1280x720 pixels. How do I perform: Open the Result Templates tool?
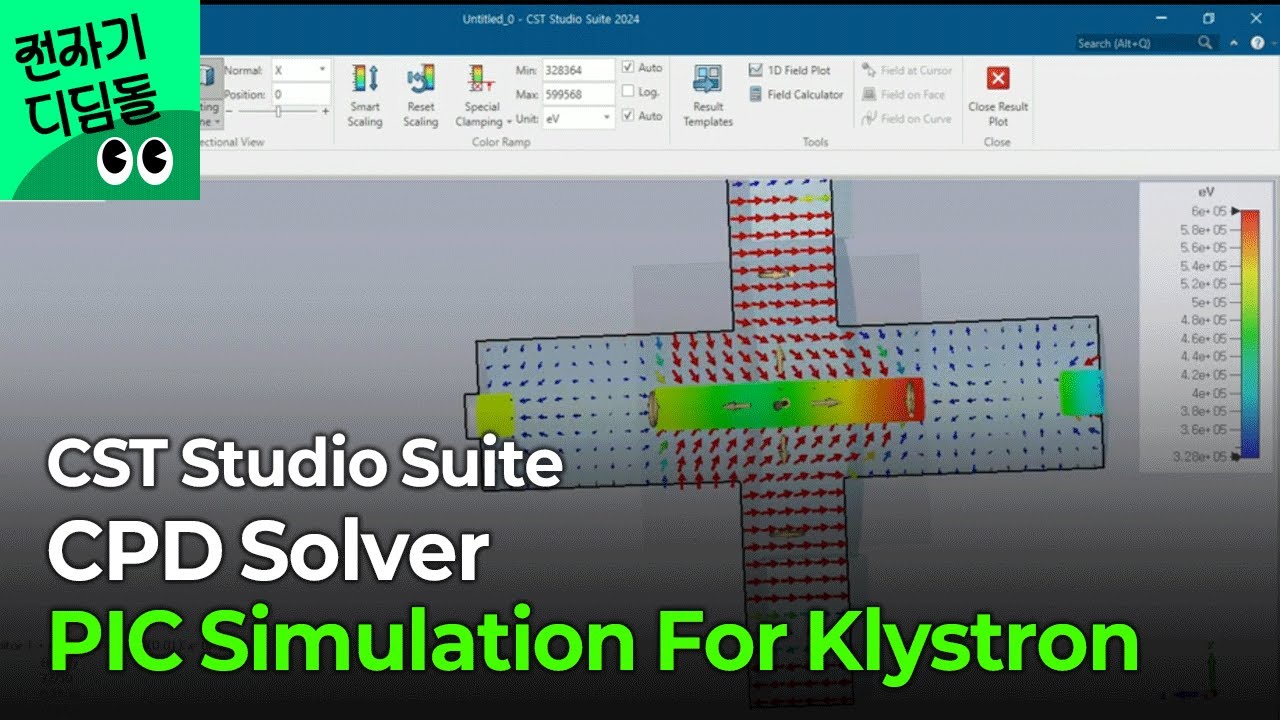708,95
